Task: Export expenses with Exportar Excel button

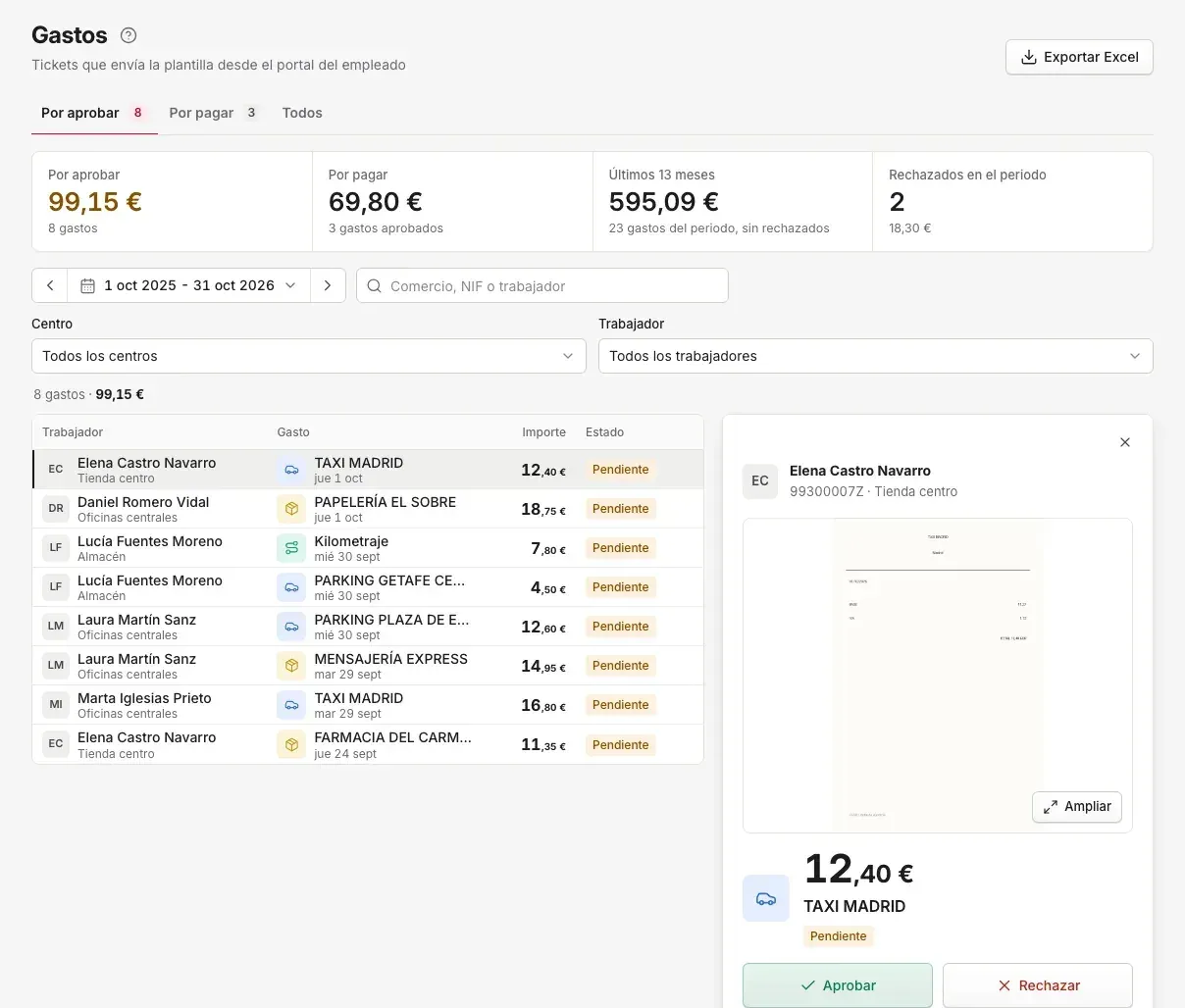Action: coord(1079,57)
